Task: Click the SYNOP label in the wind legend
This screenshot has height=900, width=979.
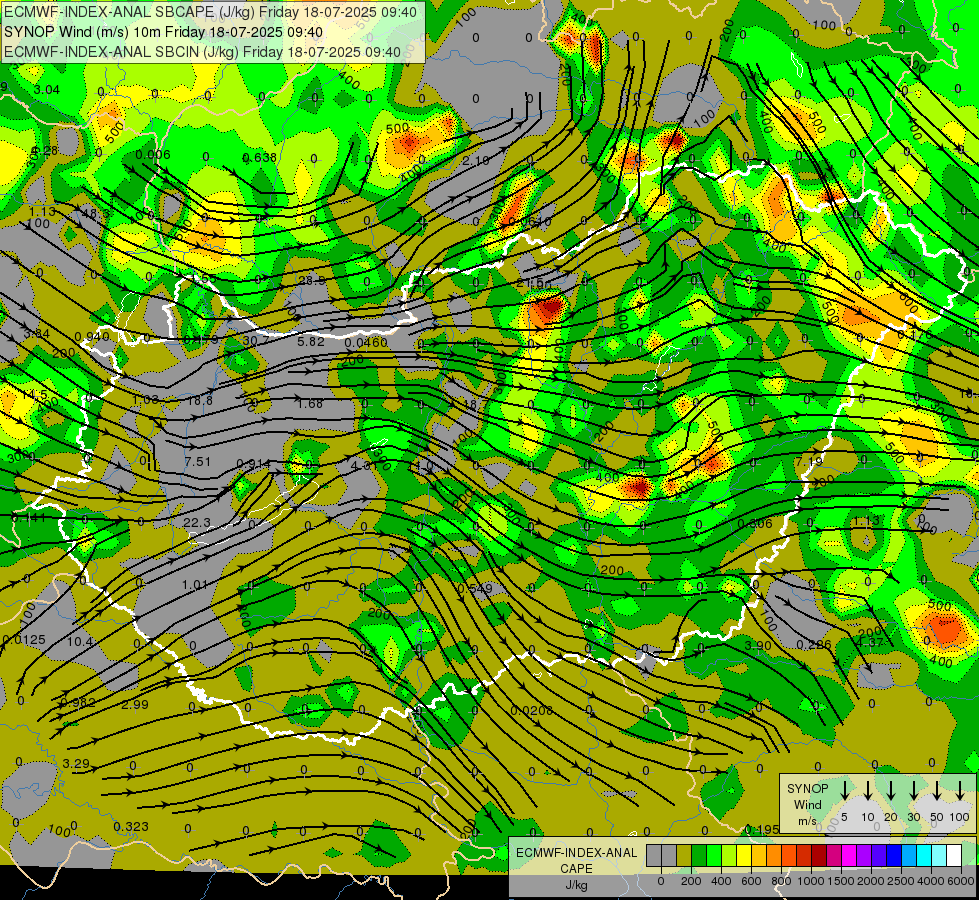Action: (807, 789)
